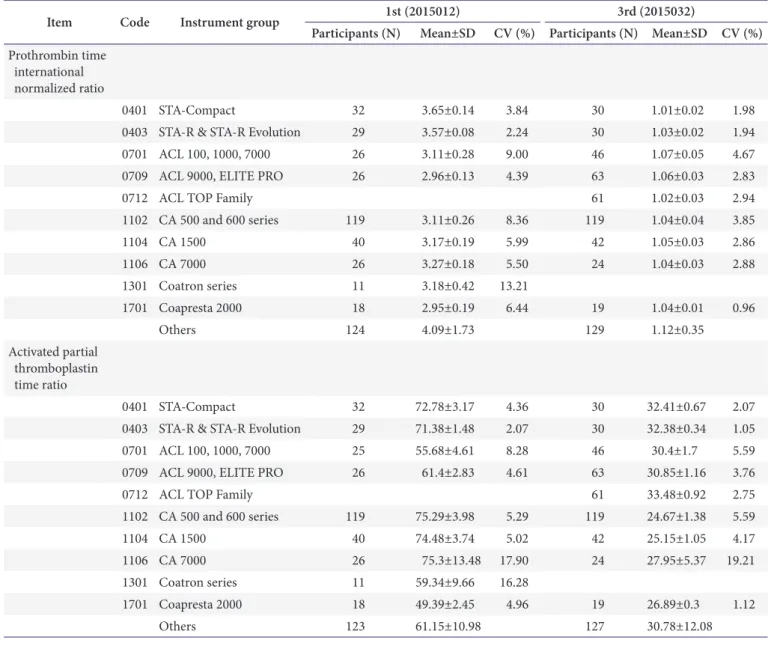The width and height of the screenshot is (771, 649).
Task: Click the 'Prothrombin time international normalized ratio' label
Action: (57, 72)
